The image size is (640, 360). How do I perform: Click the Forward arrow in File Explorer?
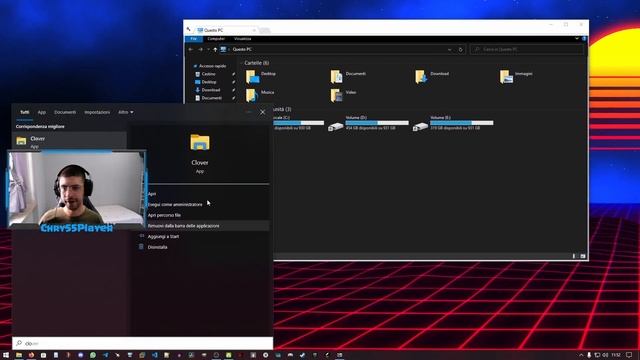200,49
